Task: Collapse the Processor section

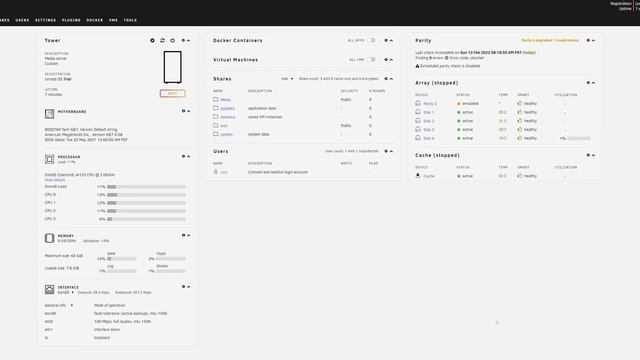Action: click(188, 156)
